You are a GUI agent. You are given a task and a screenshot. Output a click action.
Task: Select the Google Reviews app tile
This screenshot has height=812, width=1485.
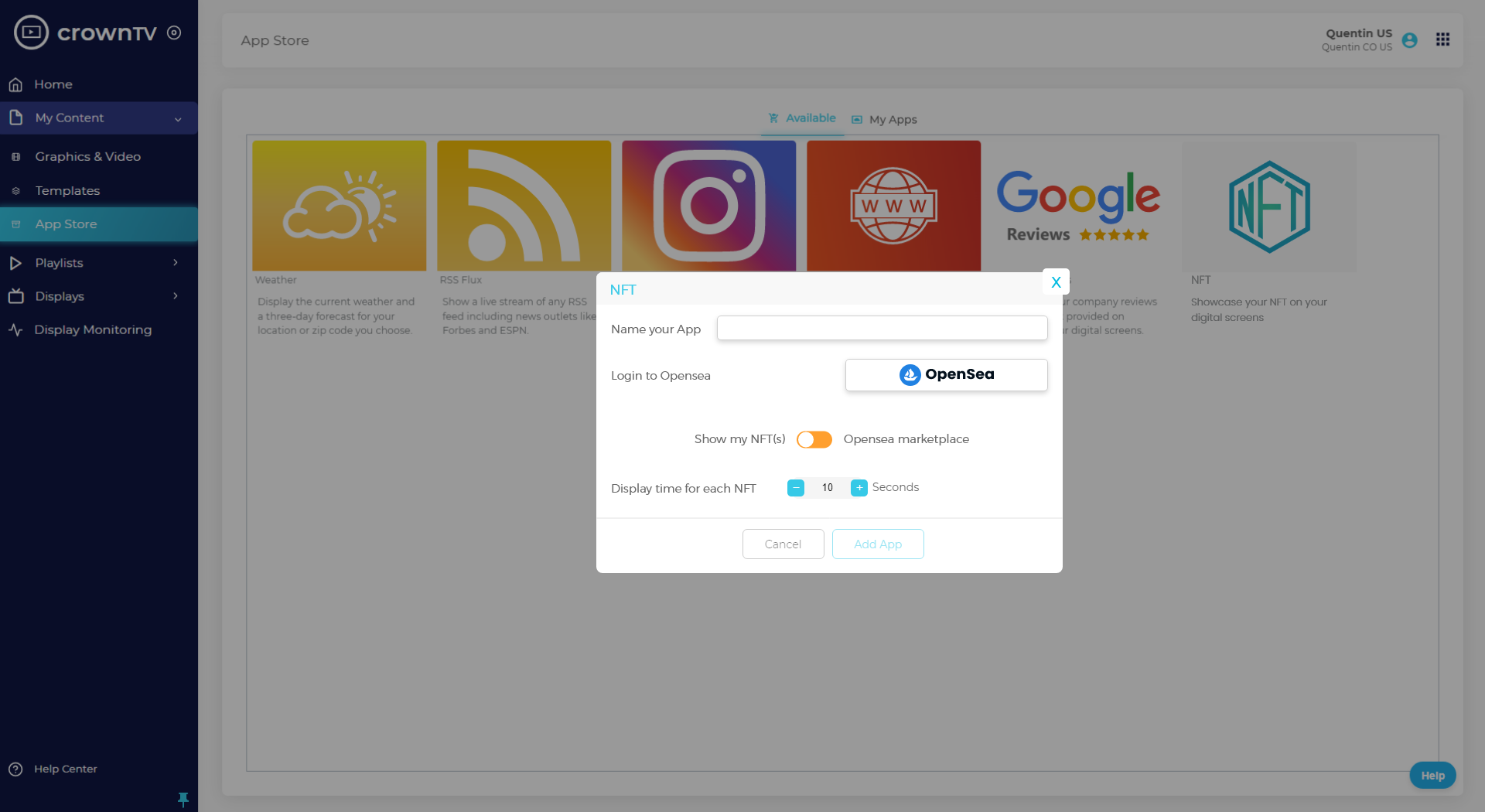[x=1078, y=206]
